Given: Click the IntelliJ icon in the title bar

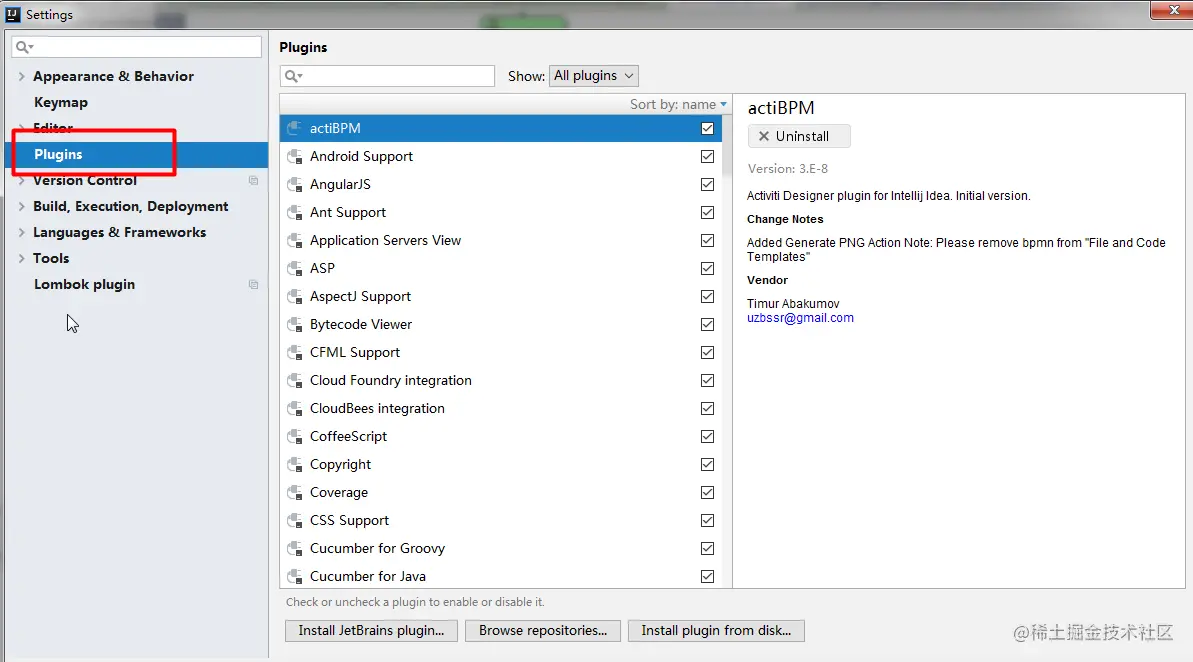Looking at the screenshot, I should [13, 14].
